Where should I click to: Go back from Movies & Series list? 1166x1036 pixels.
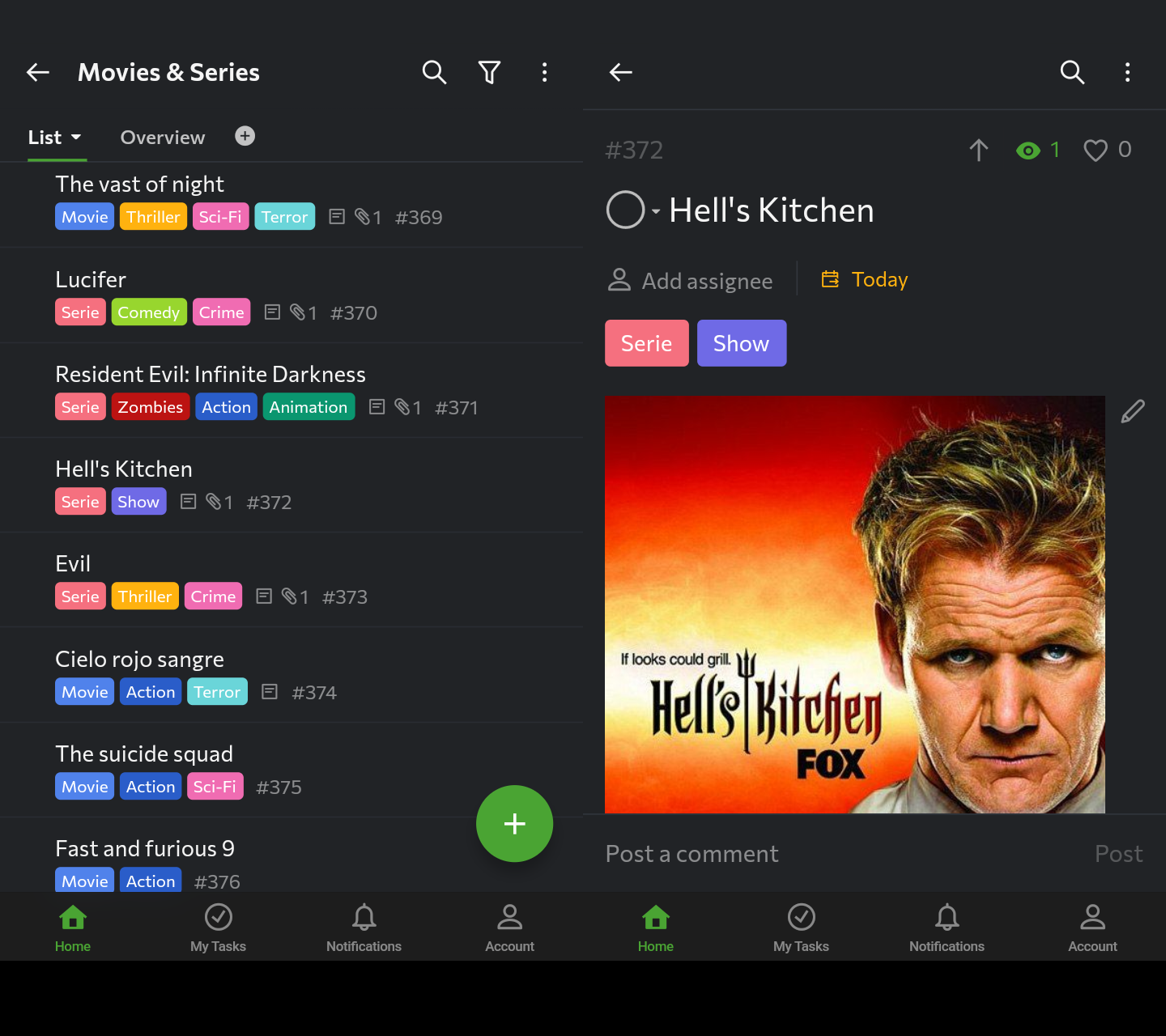tap(38, 73)
